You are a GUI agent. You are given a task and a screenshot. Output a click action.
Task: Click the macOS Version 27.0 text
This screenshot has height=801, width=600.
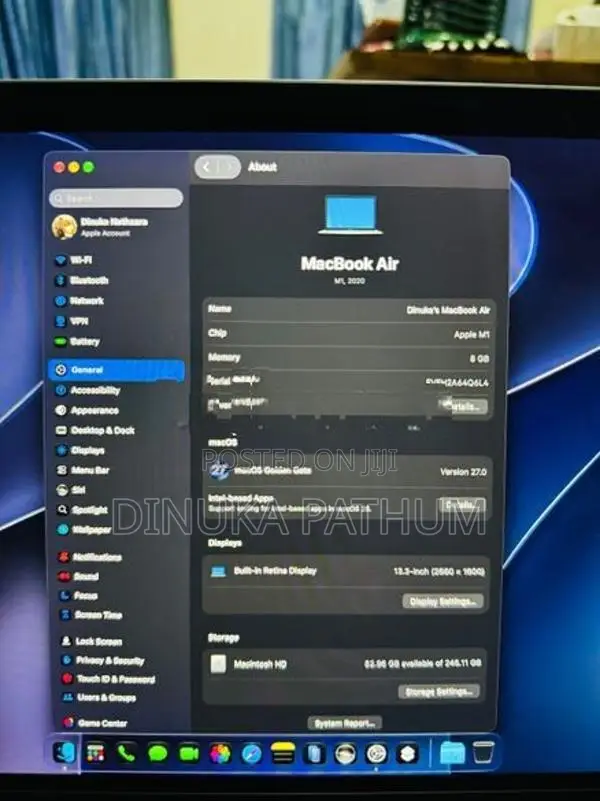[x=463, y=472]
